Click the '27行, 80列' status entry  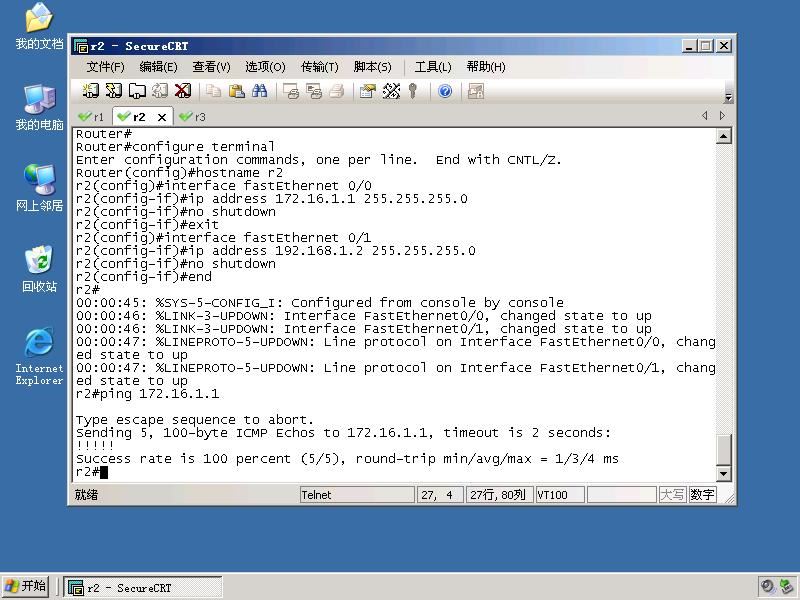[499, 495]
